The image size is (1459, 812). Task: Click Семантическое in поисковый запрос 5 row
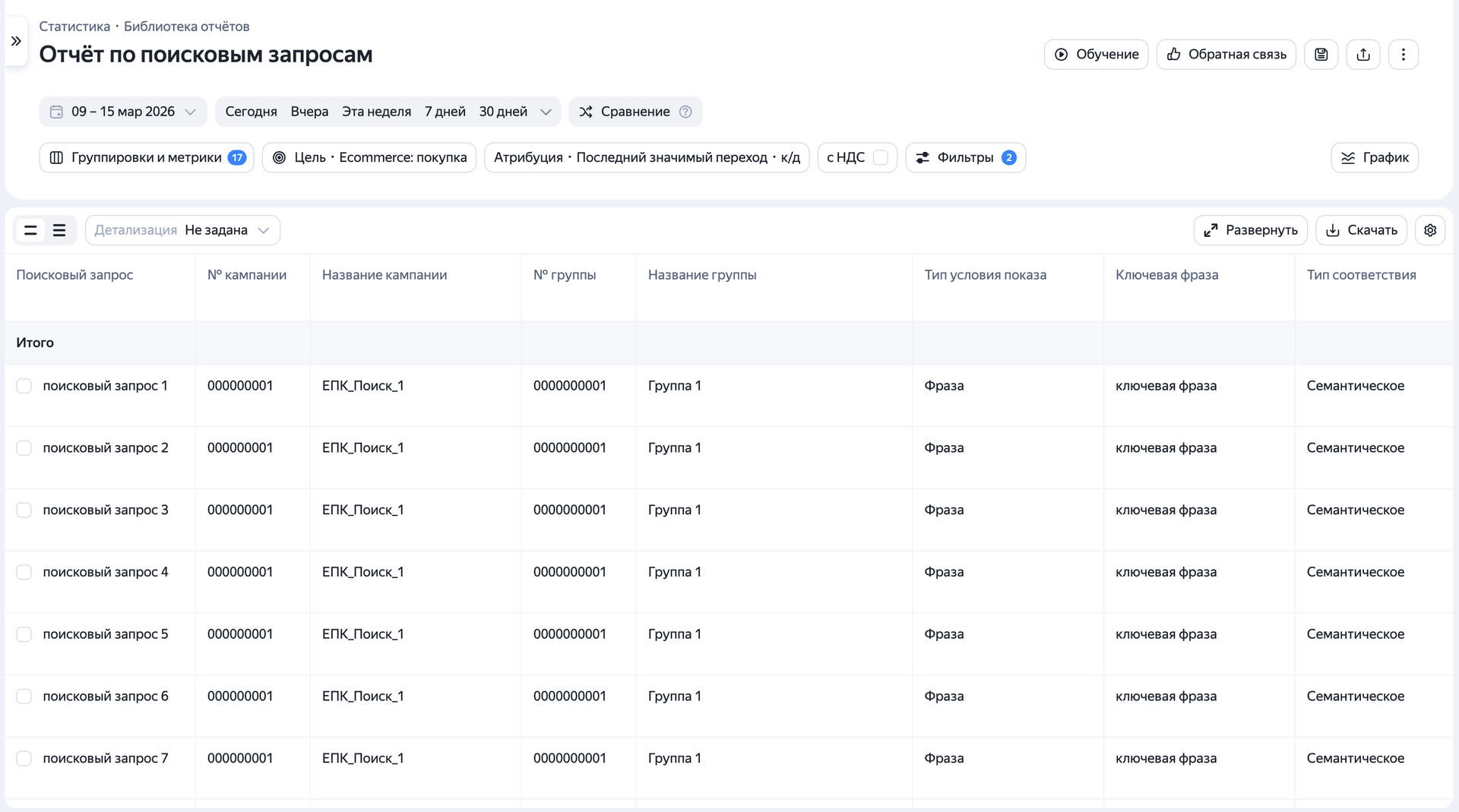[1356, 634]
